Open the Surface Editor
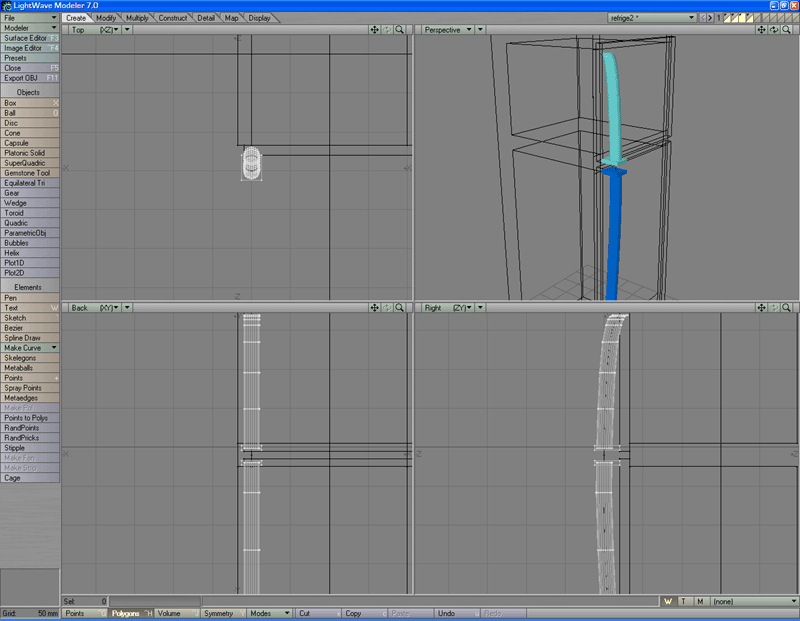Screen dimensions: 800x621 pos(30,38)
